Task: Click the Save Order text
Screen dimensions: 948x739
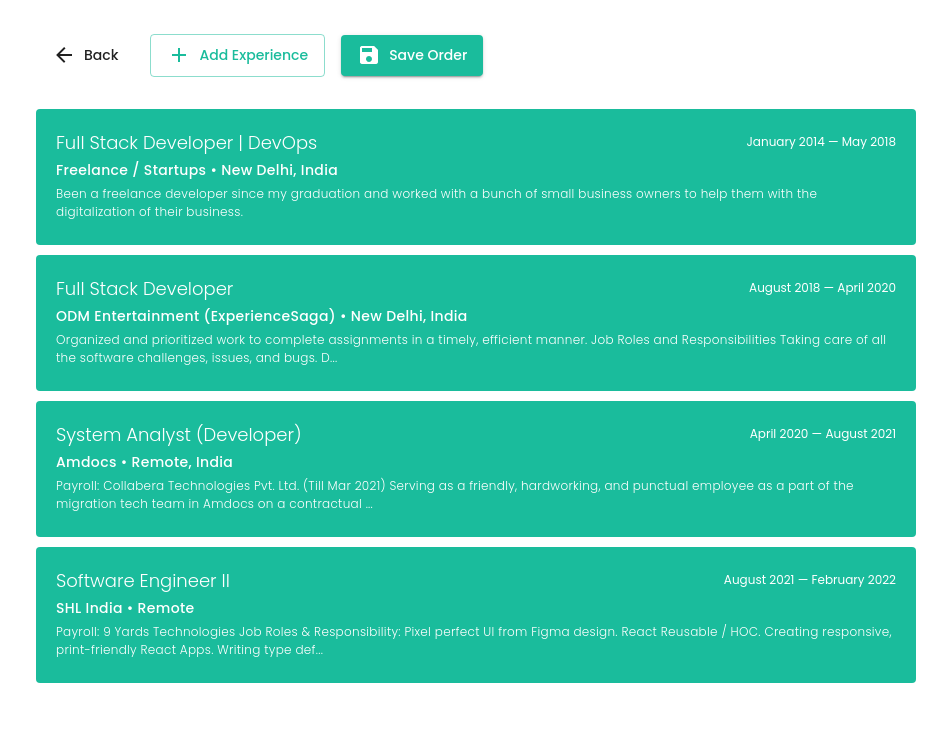Action: tap(428, 55)
